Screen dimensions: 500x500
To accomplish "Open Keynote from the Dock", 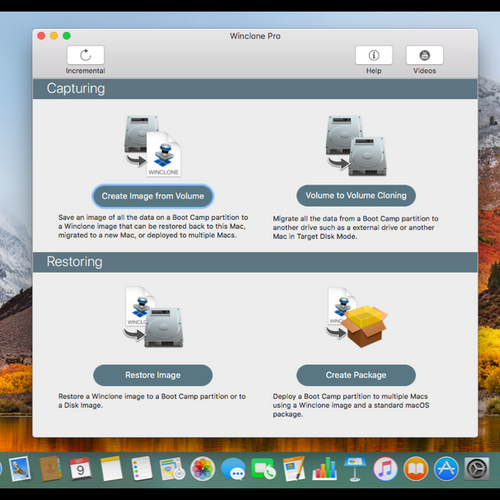I will click(355, 469).
